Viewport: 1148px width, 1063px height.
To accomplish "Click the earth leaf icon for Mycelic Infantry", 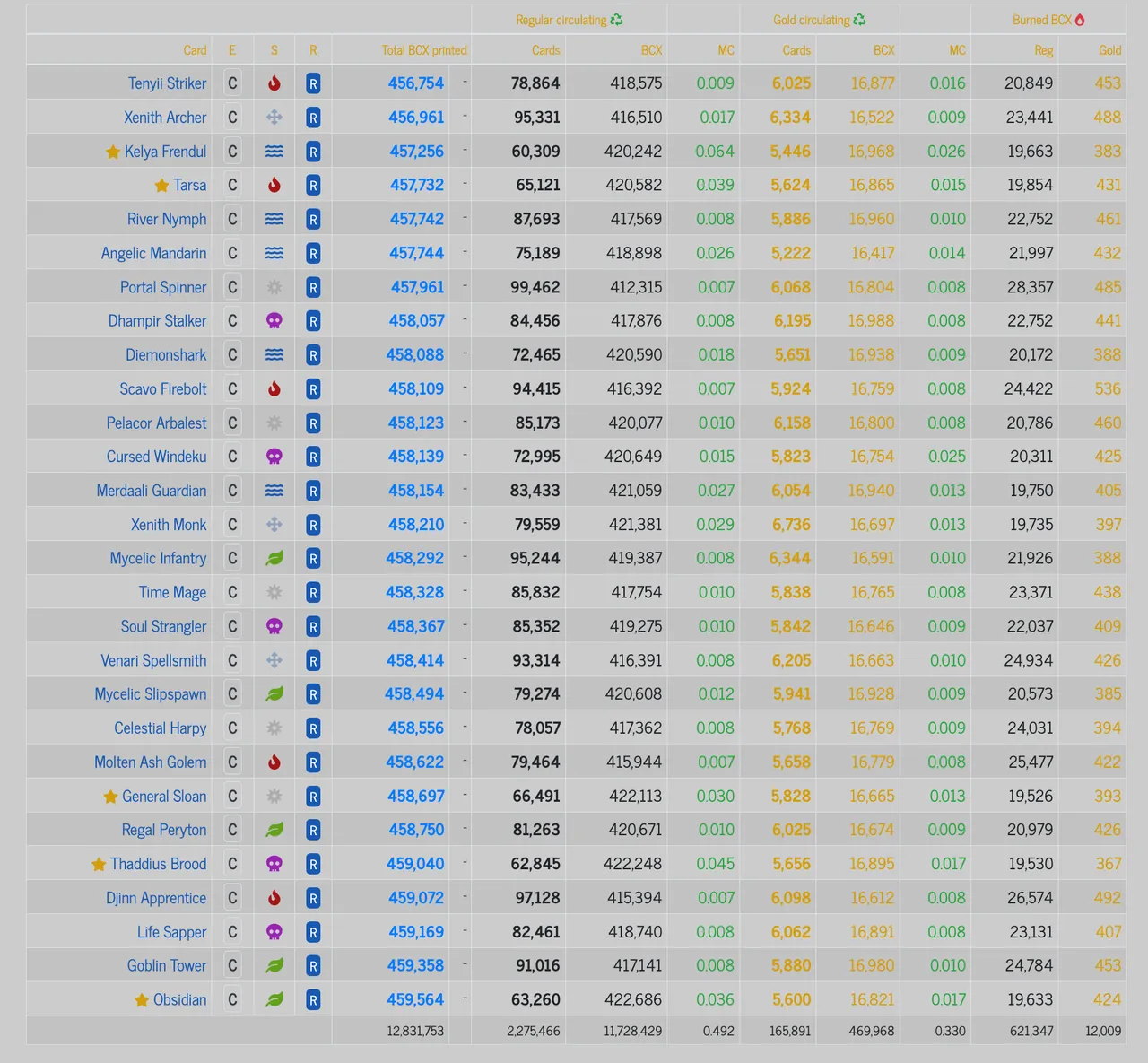I will (x=274, y=558).
